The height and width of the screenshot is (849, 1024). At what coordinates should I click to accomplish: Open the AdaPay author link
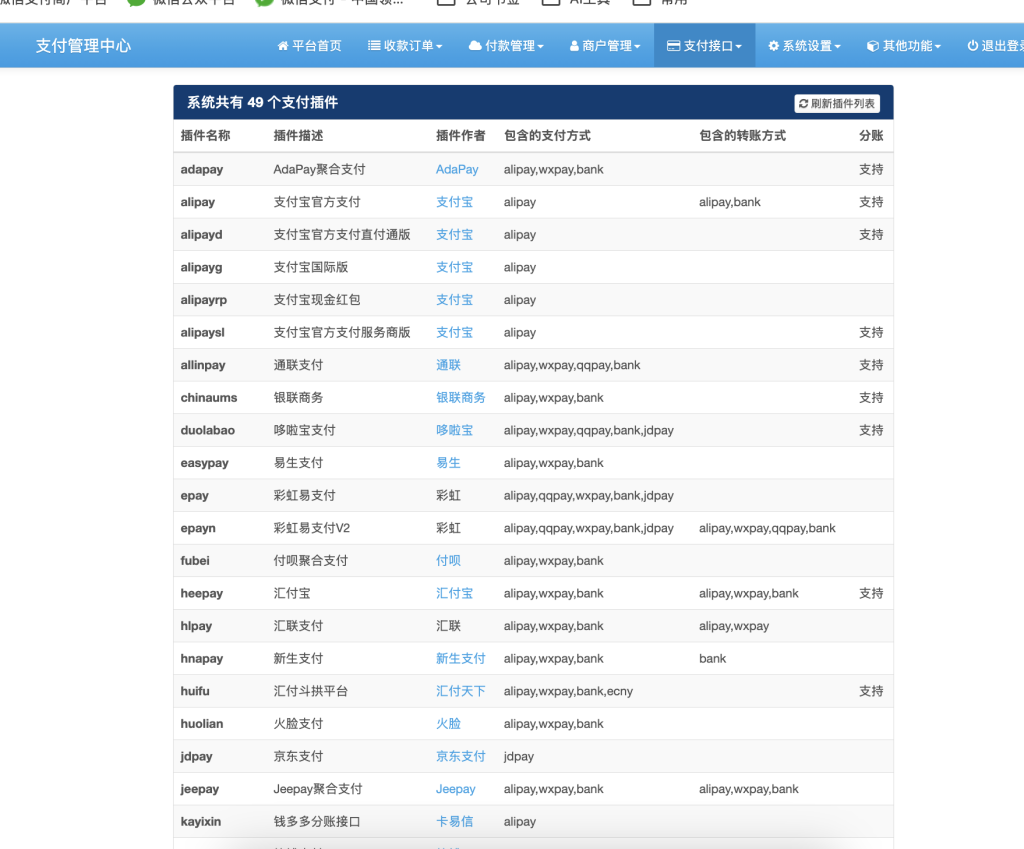point(457,170)
